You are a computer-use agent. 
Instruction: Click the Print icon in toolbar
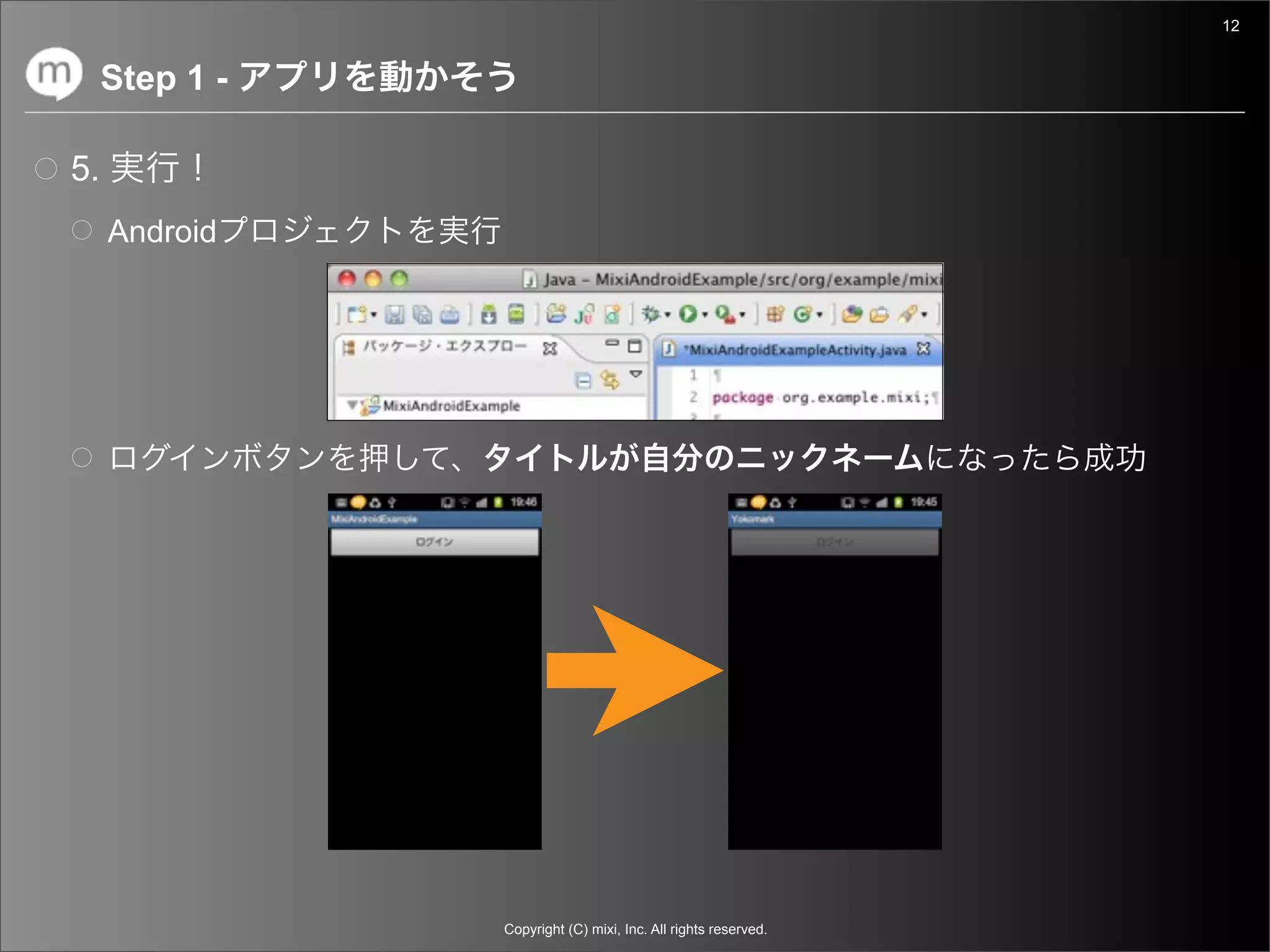click(x=450, y=315)
